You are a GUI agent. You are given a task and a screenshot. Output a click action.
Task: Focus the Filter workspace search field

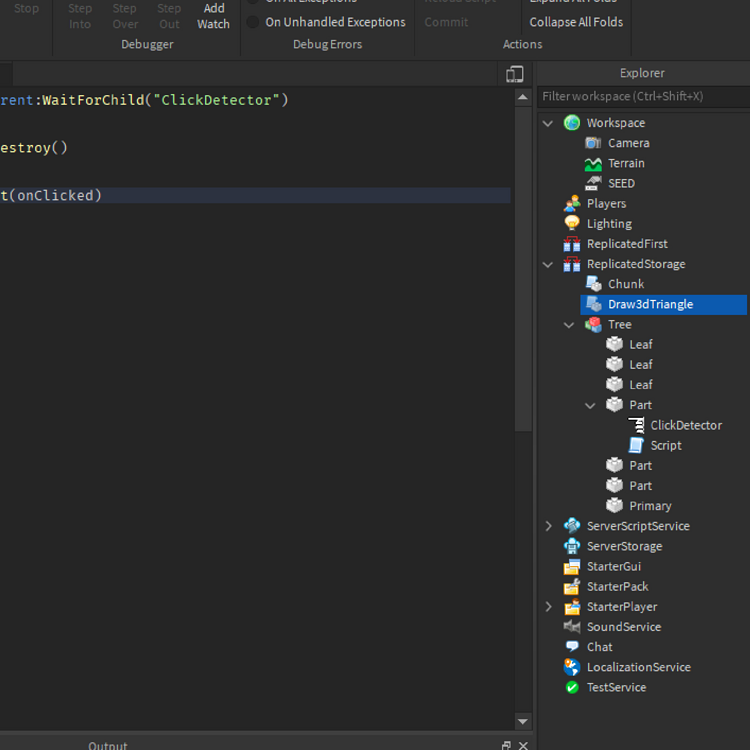click(x=643, y=97)
